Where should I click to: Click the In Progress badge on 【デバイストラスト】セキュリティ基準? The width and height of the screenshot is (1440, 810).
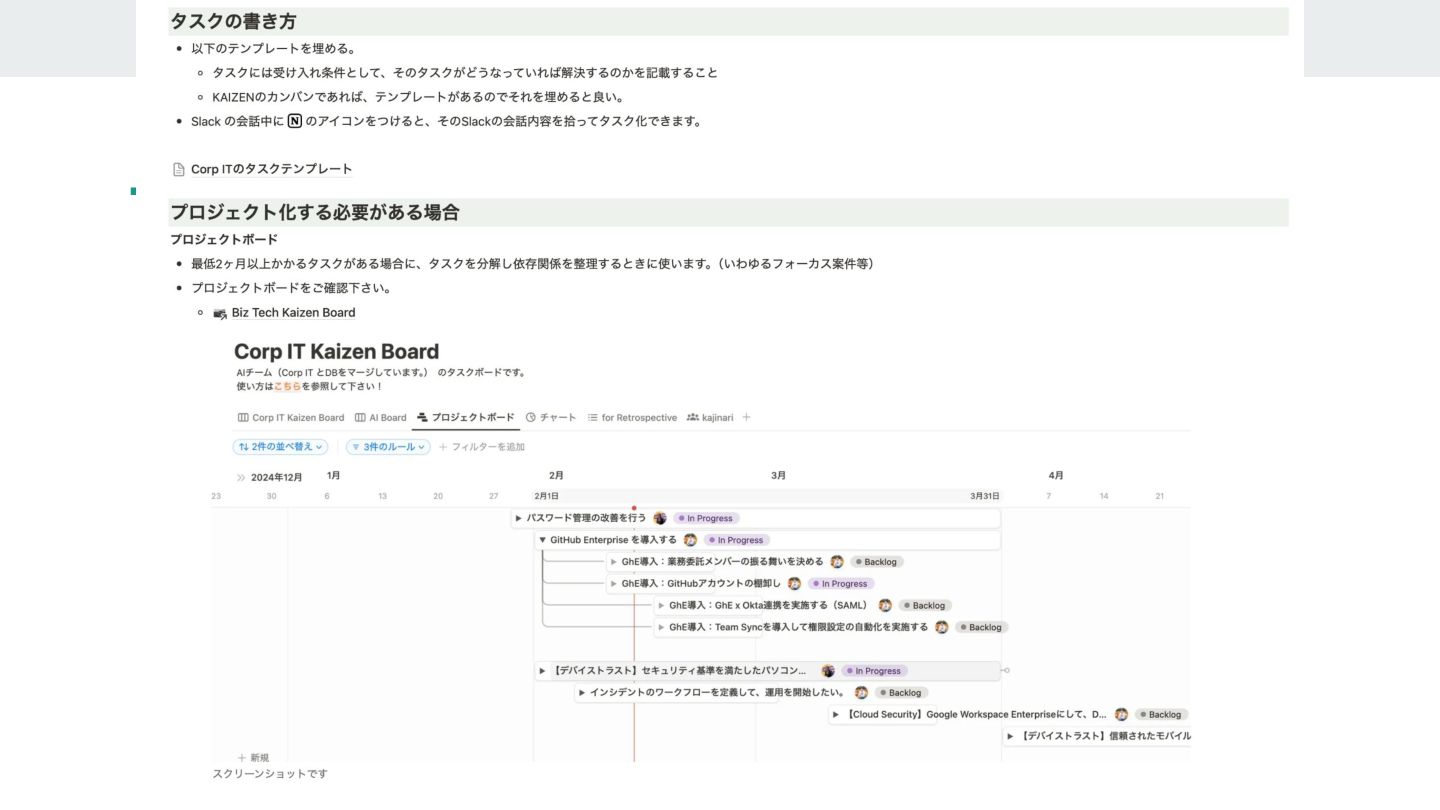pyautogui.click(x=874, y=671)
